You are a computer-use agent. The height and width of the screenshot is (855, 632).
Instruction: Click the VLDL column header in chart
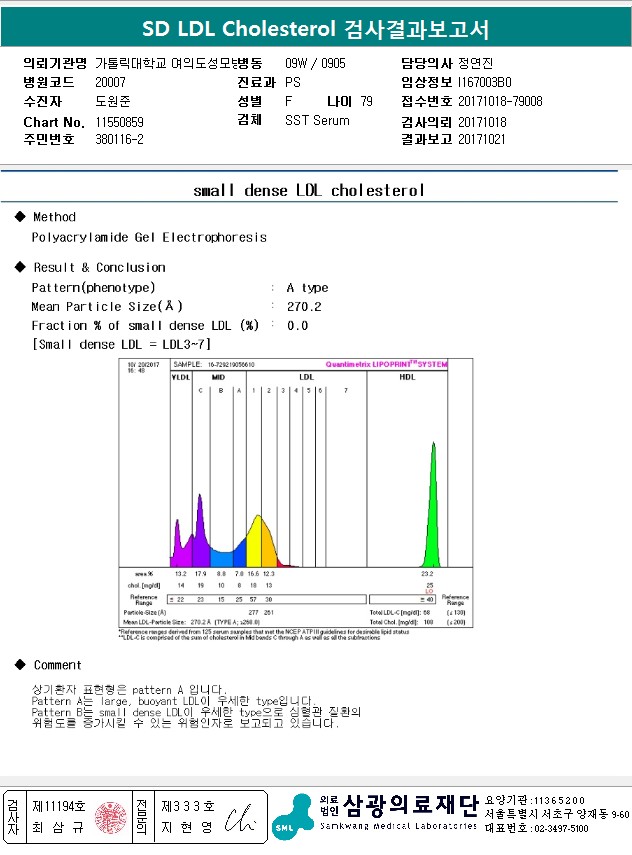pyautogui.click(x=181, y=377)
